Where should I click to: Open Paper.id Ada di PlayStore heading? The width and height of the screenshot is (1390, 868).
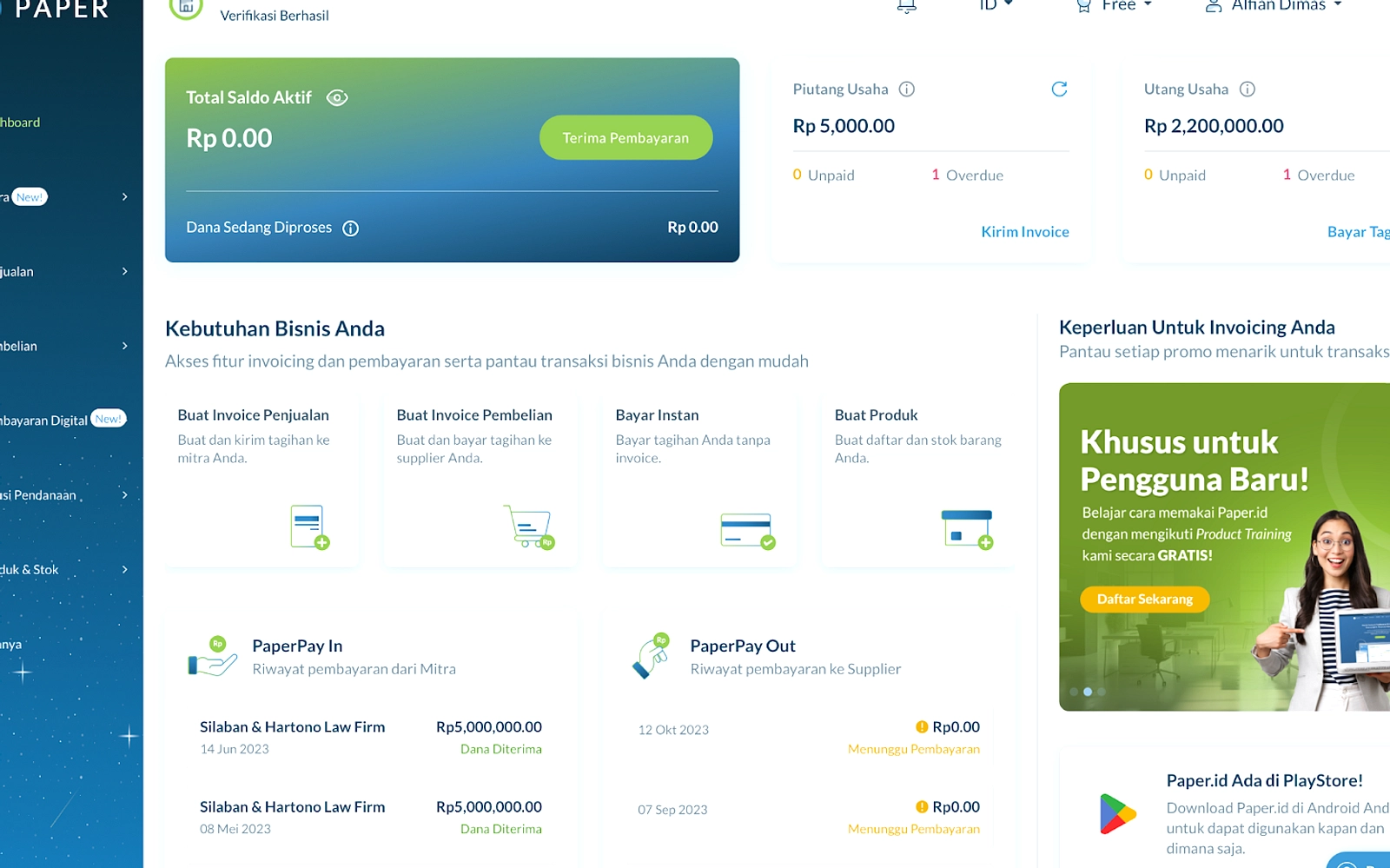click(1264, 781)
